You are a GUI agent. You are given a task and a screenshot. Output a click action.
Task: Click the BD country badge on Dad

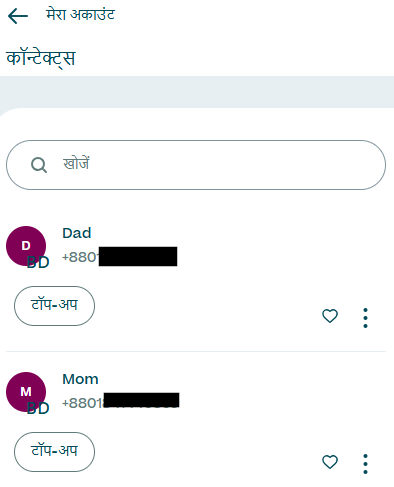click(38, 263)
